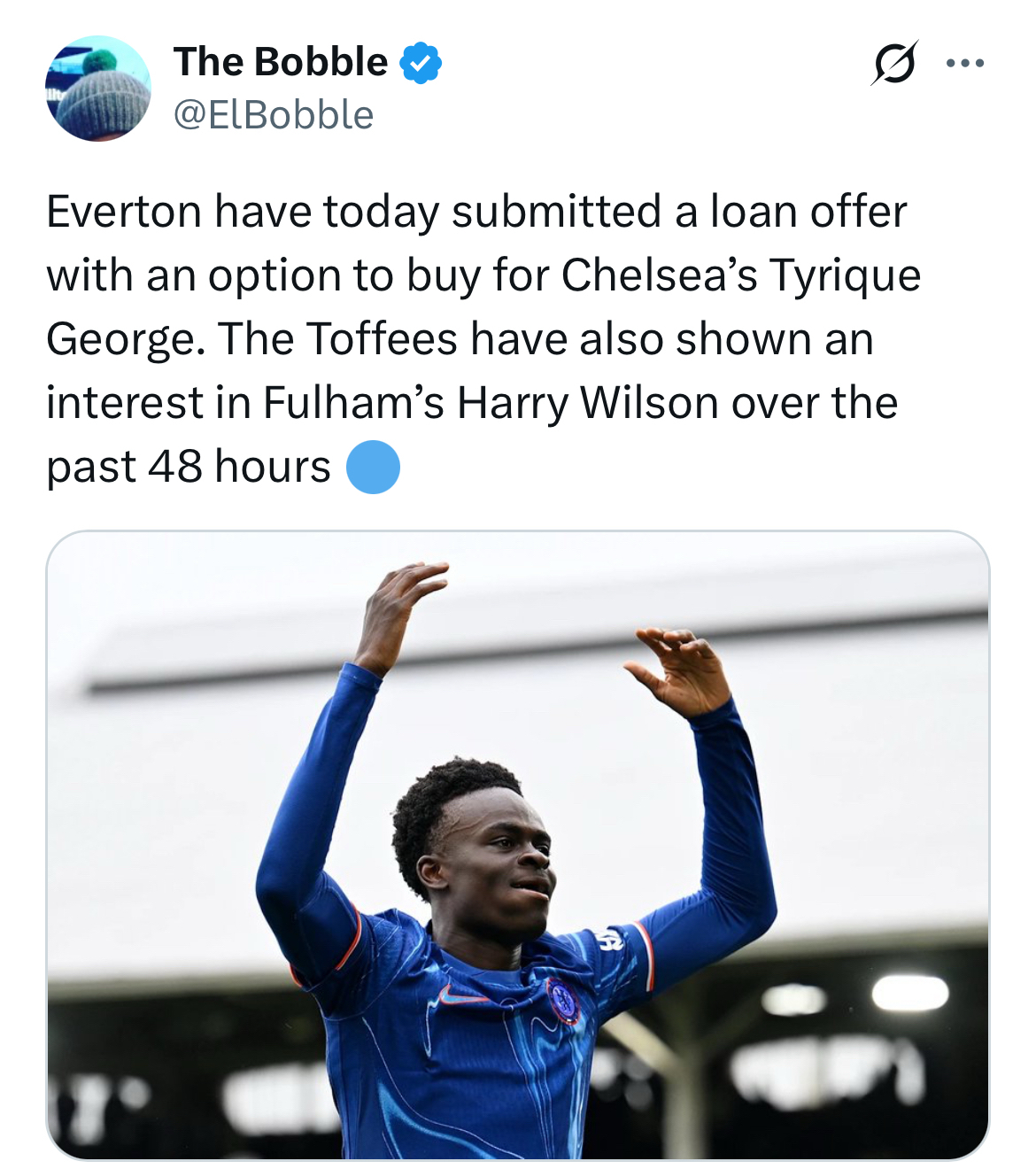Click "loan offer" in the tweet text

pyautogui.click(x=808, y=213)
